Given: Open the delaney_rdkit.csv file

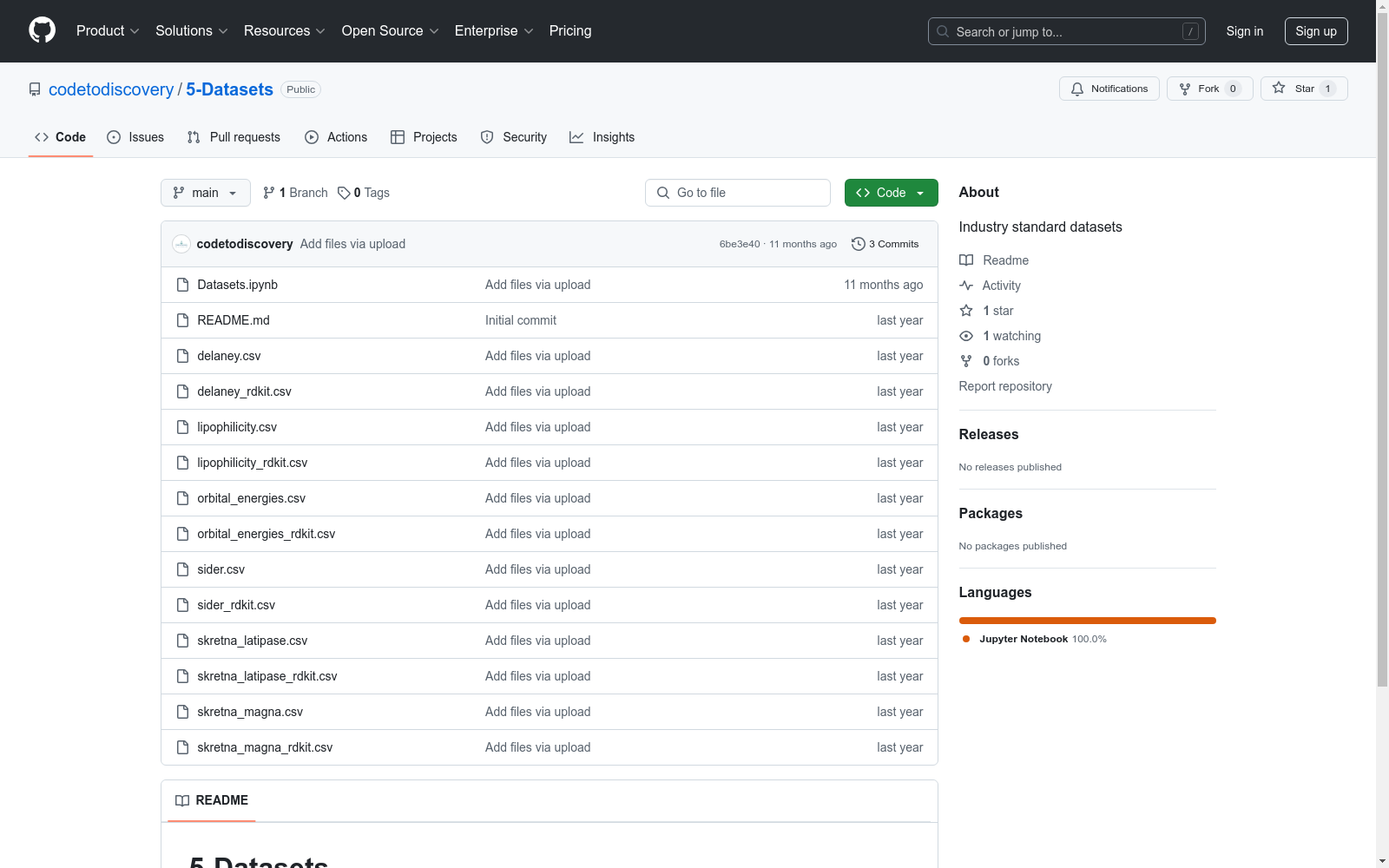Looking at the screenshot, I should pos(245,391).
